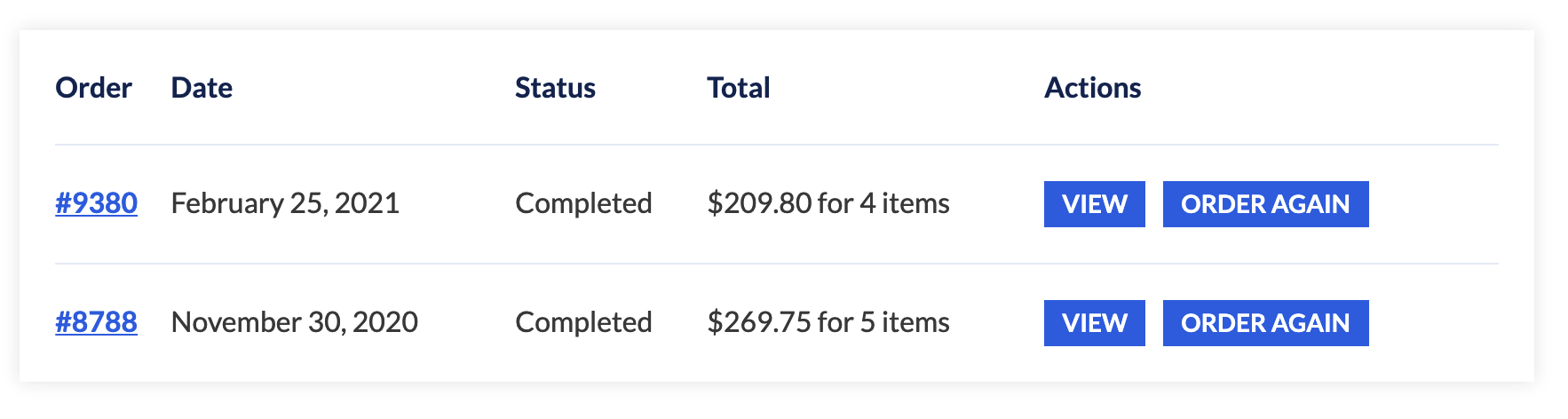View the November 30, 2020 order
This screenshot has height=419, width=1568.
1094,323
